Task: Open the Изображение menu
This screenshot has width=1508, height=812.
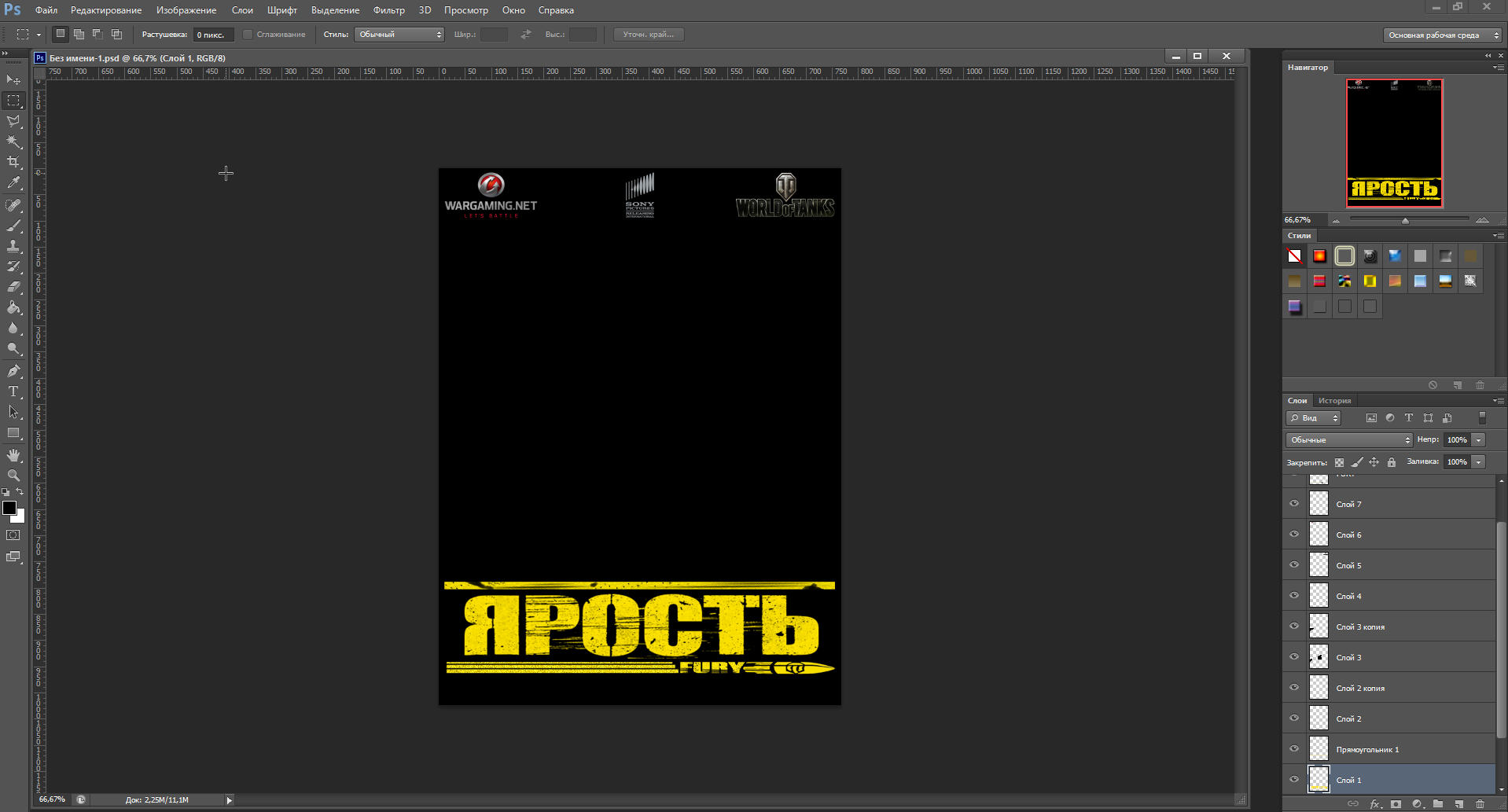Action: coord(186,10)
